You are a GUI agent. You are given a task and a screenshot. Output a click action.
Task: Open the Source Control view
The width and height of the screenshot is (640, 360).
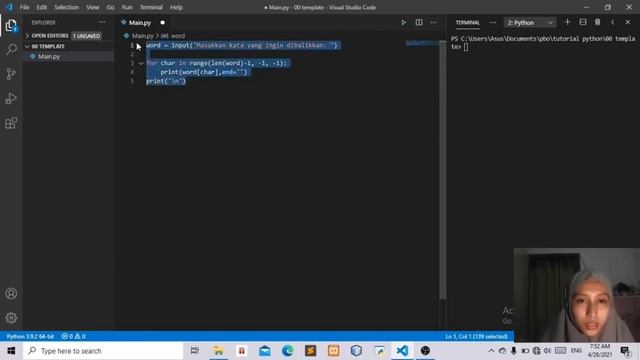11,74
